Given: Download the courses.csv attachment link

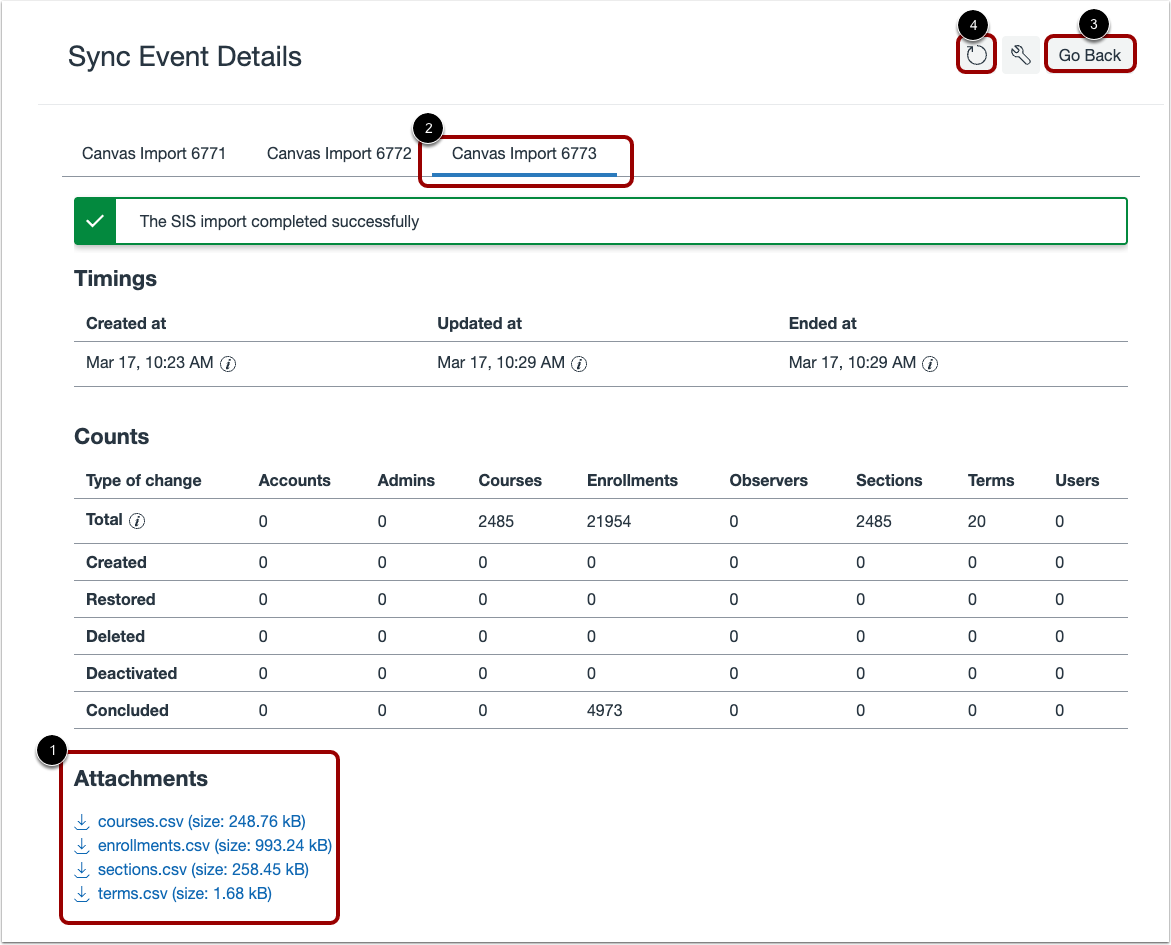Looking at the screenshot, I should (x=200, y=821).
